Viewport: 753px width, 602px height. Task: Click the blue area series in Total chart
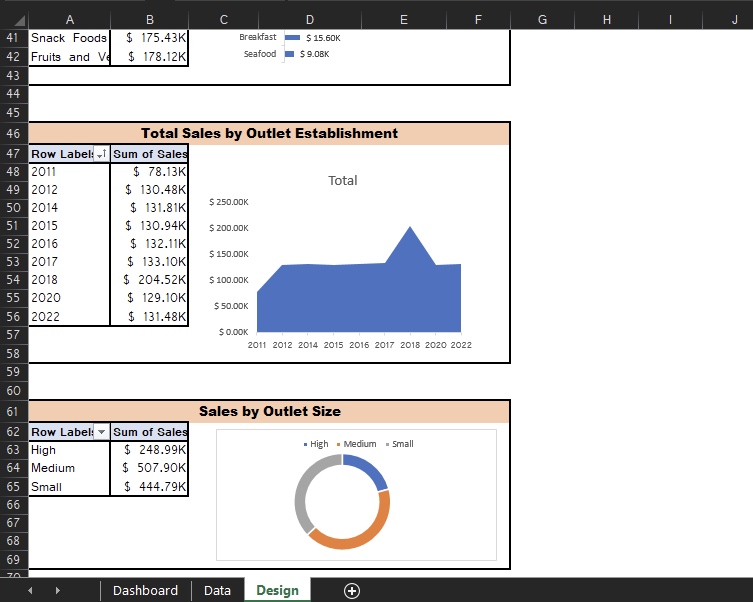click(360, 298)
